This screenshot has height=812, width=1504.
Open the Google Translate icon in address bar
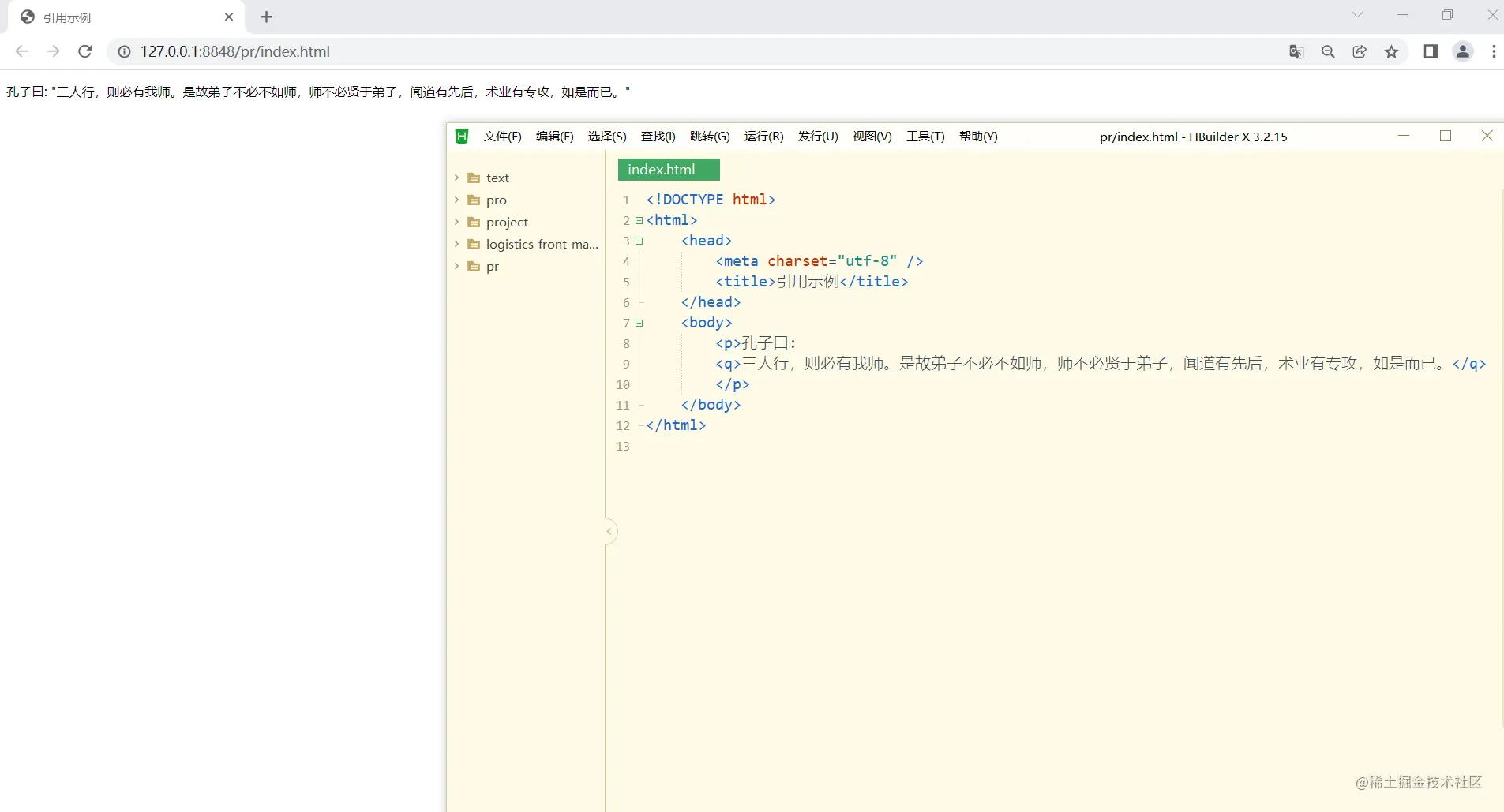(x=1296, y=51)
